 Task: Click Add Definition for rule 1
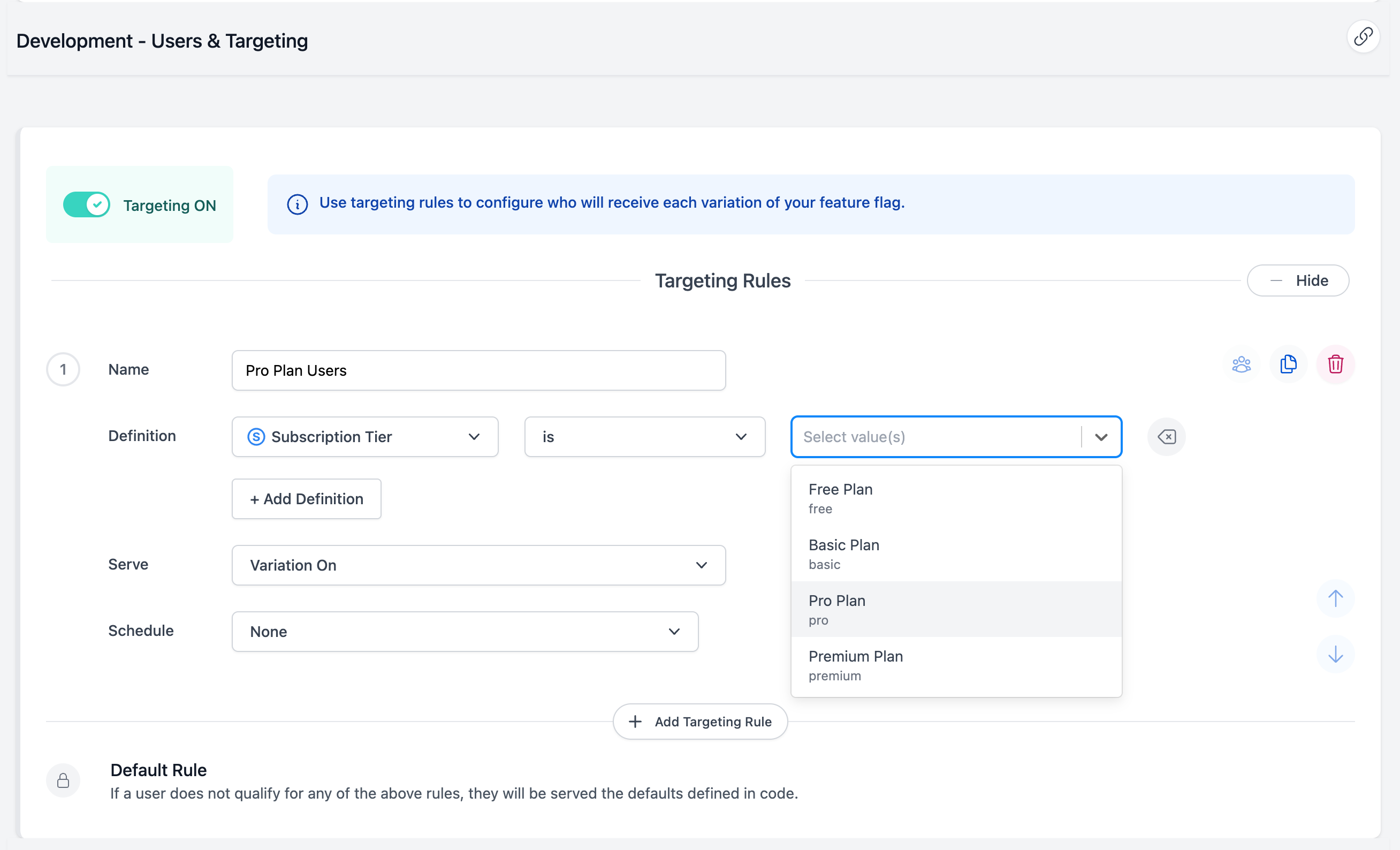(306, 499)
